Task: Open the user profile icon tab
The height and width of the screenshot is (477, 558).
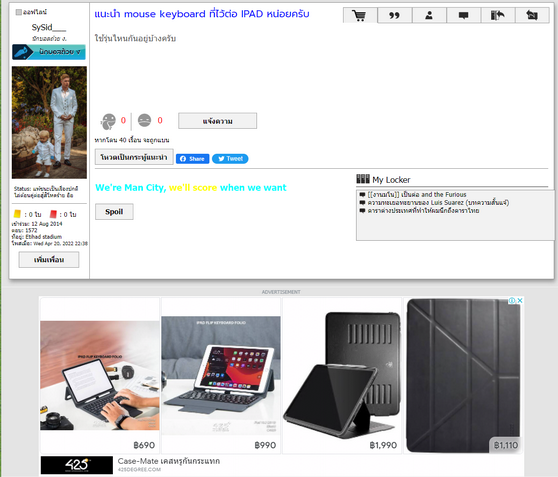Action: pyautogui.click(x=429, y=15)
